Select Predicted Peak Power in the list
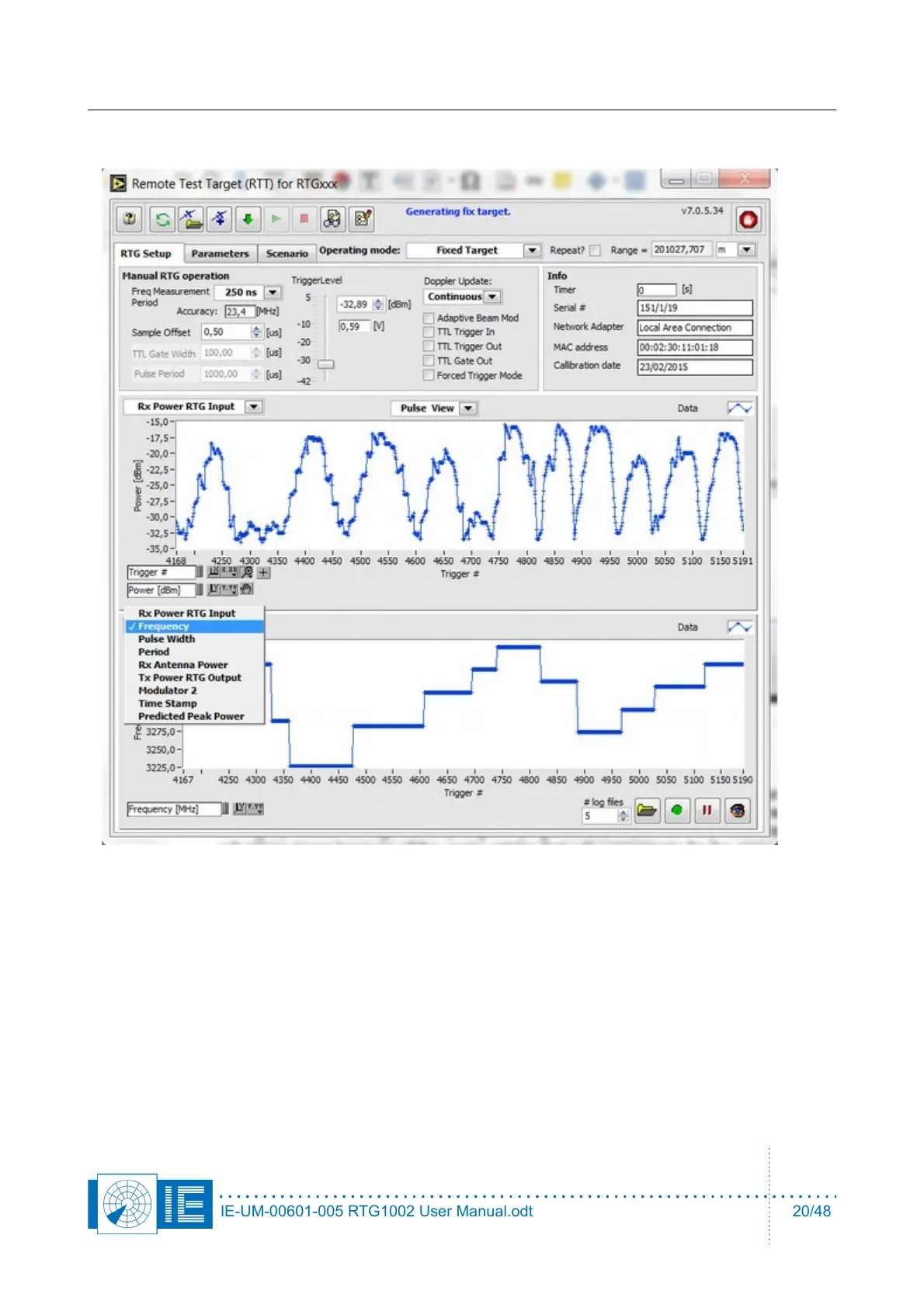Screen dimensions: 924x1308 pos(195,716)
